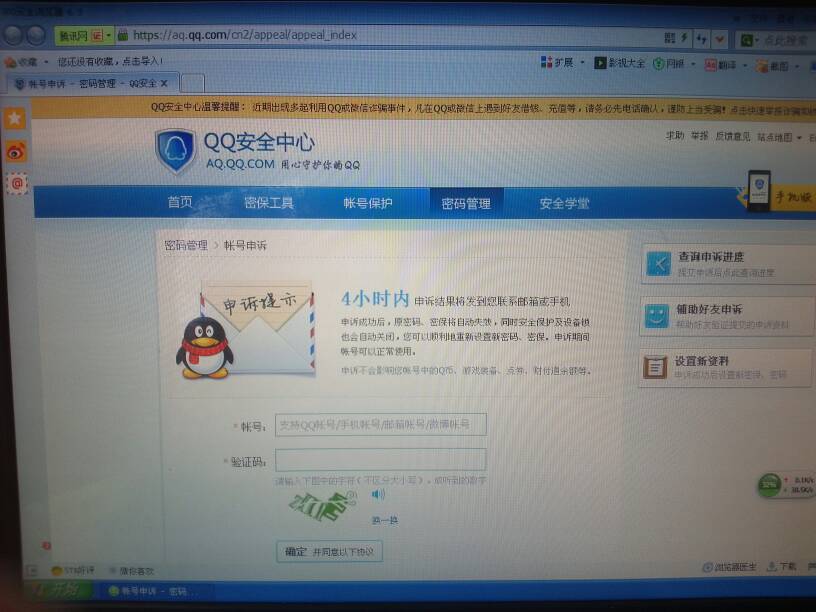Open the 安全学堂 navigation tab
Image resolution: width=816 pixels, height=612 pixels.
[565, 203]
